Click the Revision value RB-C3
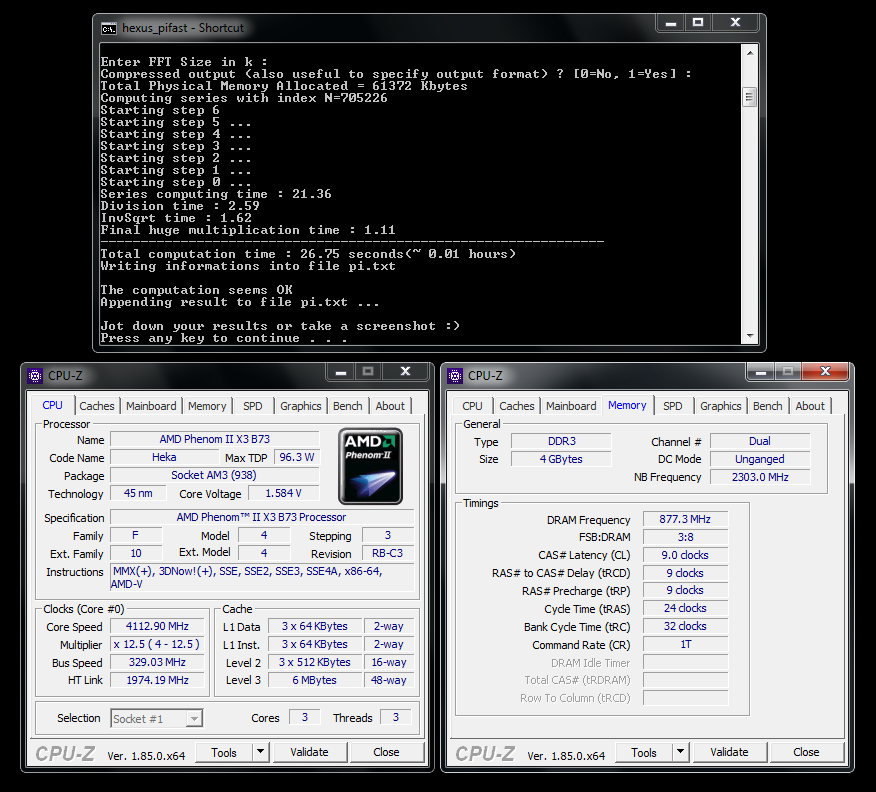 pos(388,554)
